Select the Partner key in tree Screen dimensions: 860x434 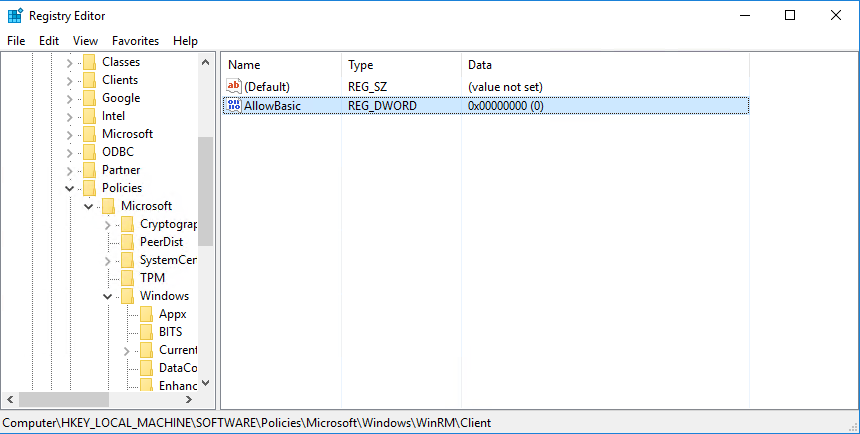coord(121,170)
